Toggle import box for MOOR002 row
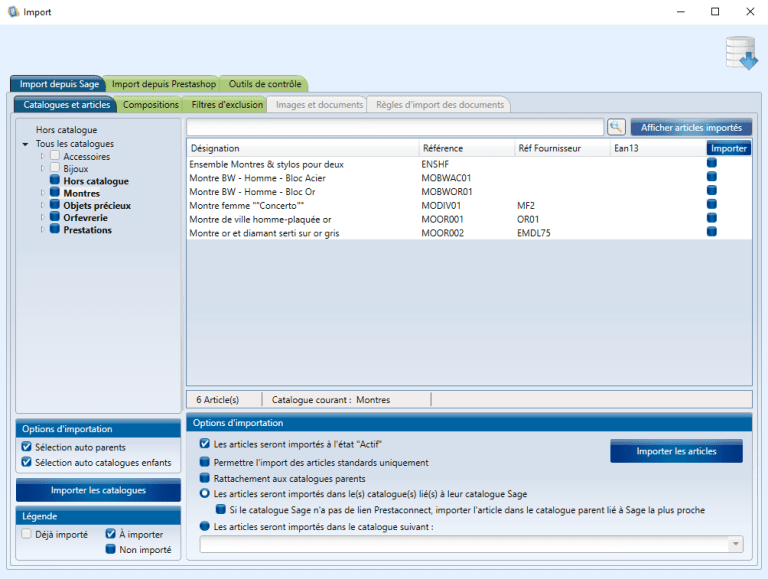Image resolution: width=768 pixels, height=579 pixels. click(712, 231)
